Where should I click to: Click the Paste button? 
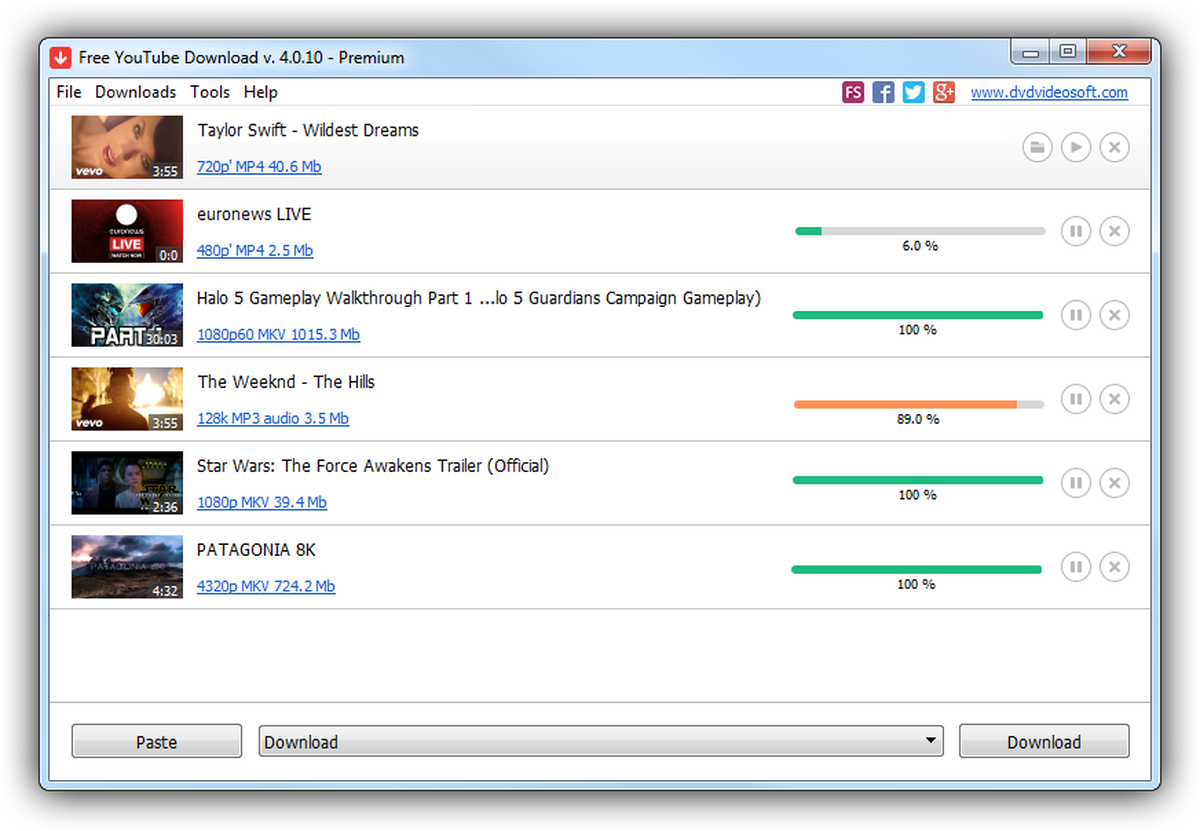click(x=156, y=741)
